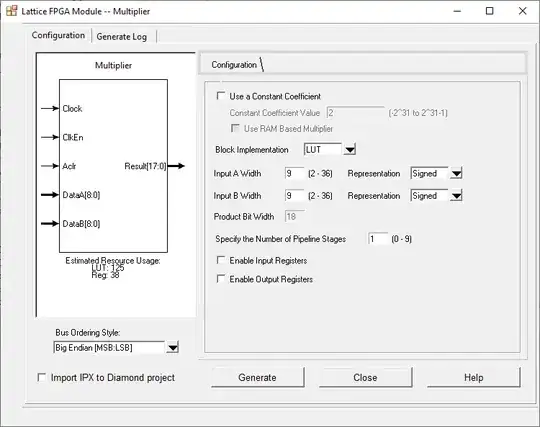
Task: Enable Use a Constant Coefficient checkbox
Action: 221,96
